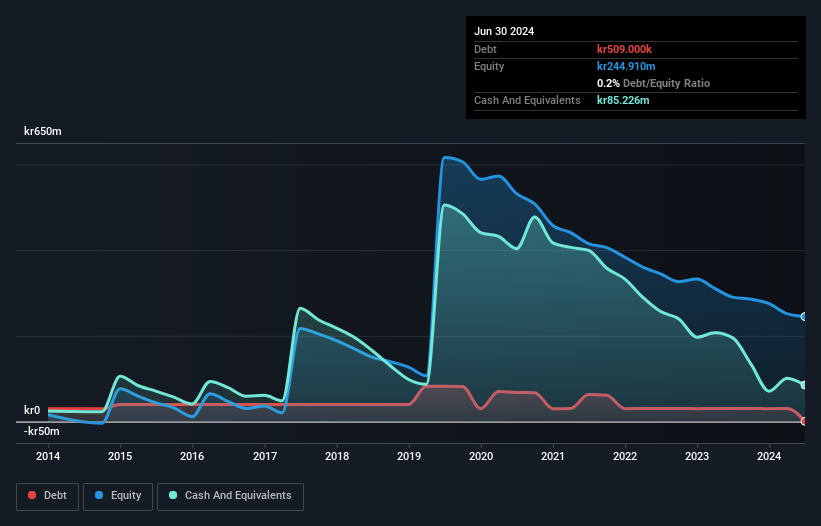Select the 2014 label on the x-axis

[48, 457]
